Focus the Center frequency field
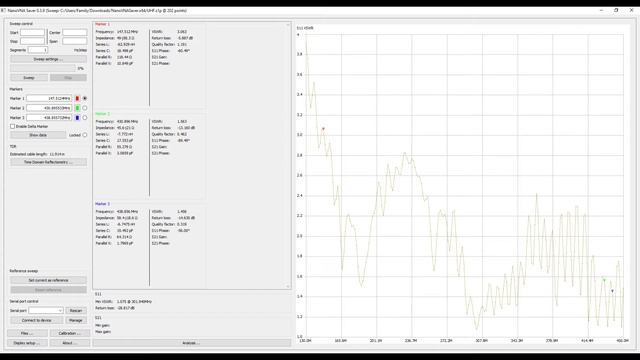Image resolution: width=640 pixels, height=360 pixels. pos(74,33)
